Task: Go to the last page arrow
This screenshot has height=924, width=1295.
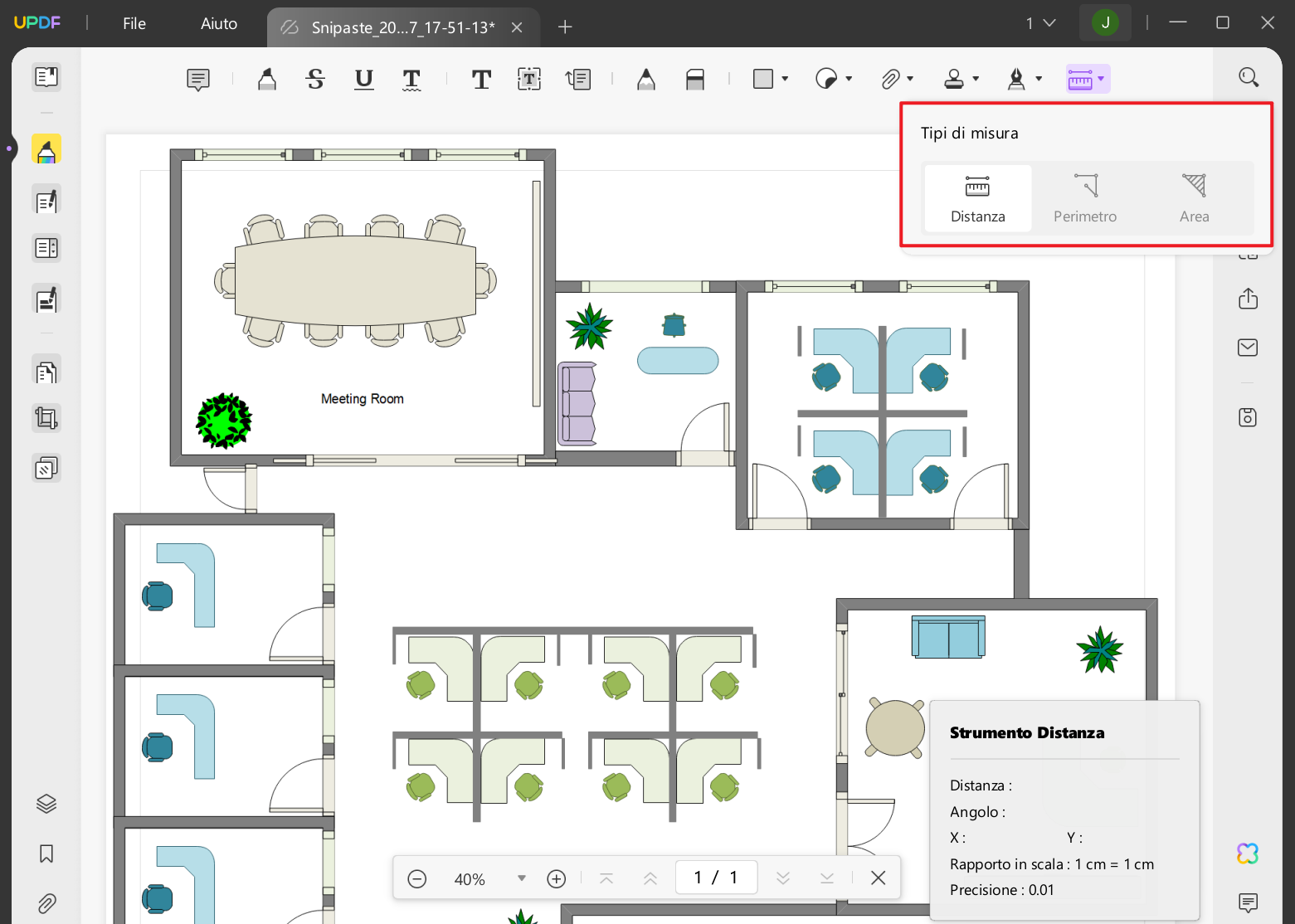Action: coord(827,878)
